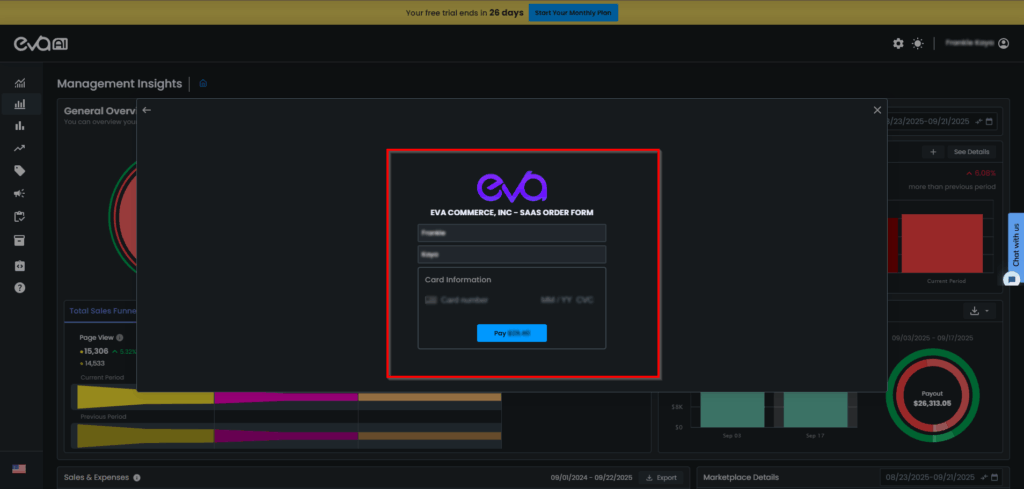
Task: Select the Total Sales Funnel tab
Action: tap(103, 311)
